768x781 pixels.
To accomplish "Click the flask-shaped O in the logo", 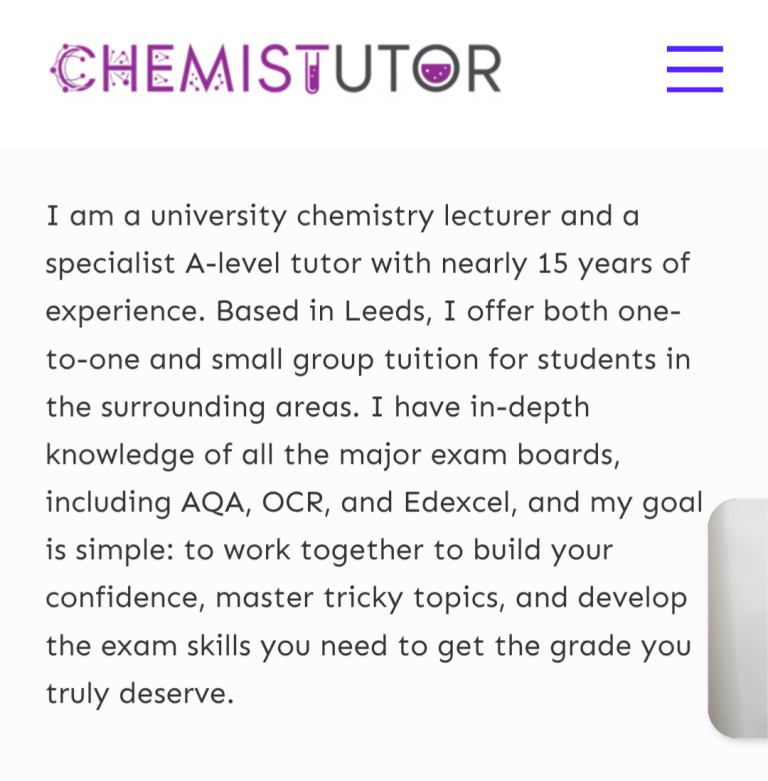I will click(431, 69).
